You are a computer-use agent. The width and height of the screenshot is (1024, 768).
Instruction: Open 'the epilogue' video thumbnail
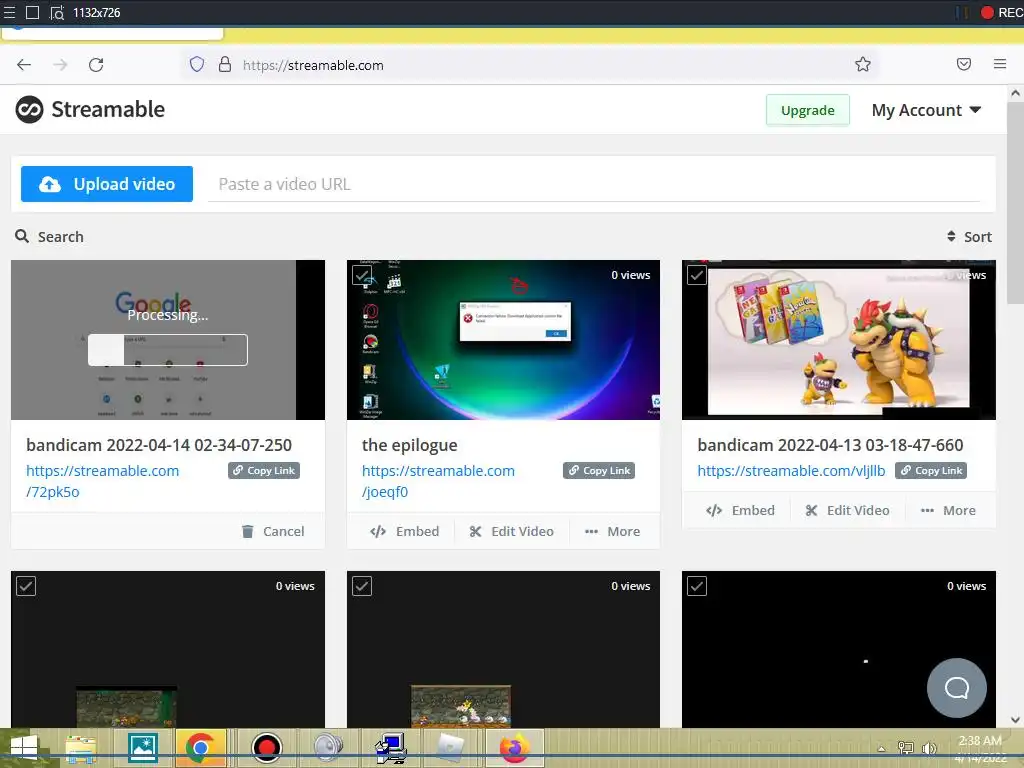pos(503,340)
